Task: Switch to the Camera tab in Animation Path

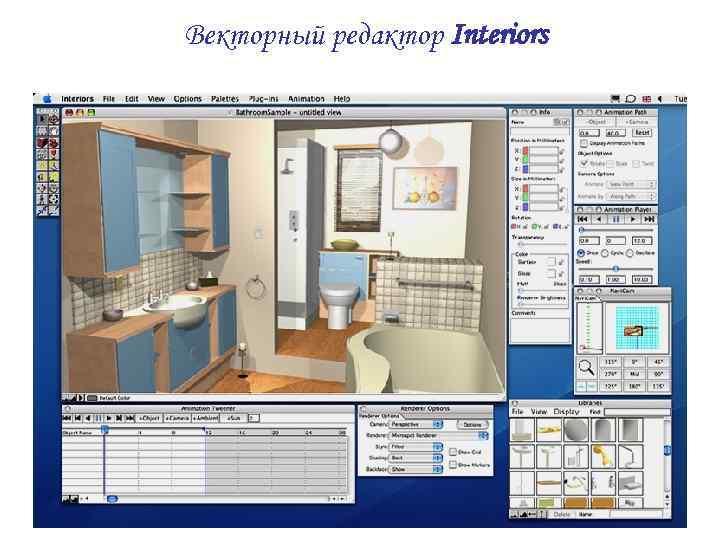Action: [x=636, y=122]
